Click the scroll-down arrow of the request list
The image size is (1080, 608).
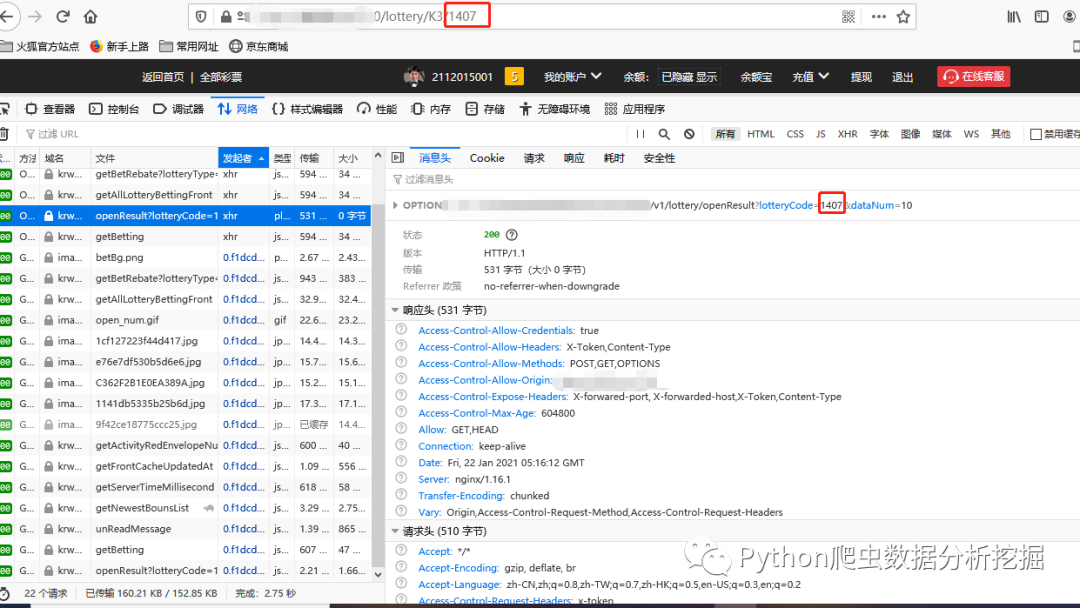click(x=378, y=574)
